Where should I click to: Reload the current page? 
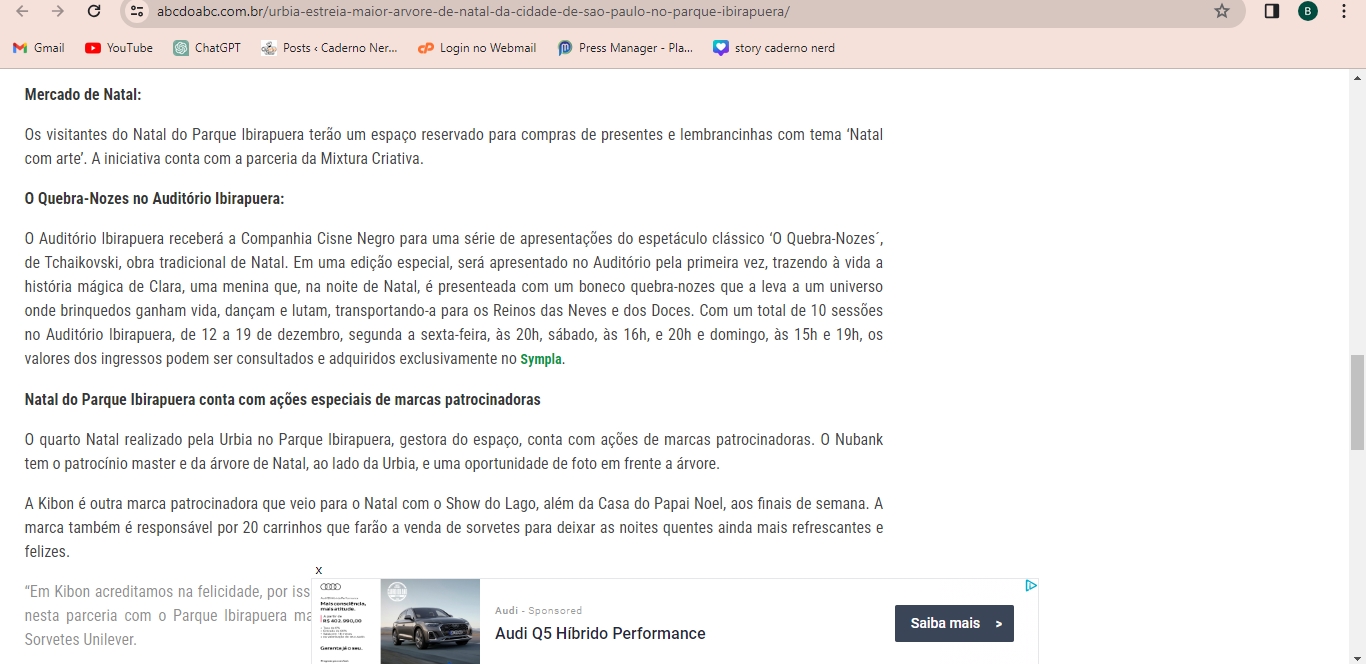[x=94, y=11]
